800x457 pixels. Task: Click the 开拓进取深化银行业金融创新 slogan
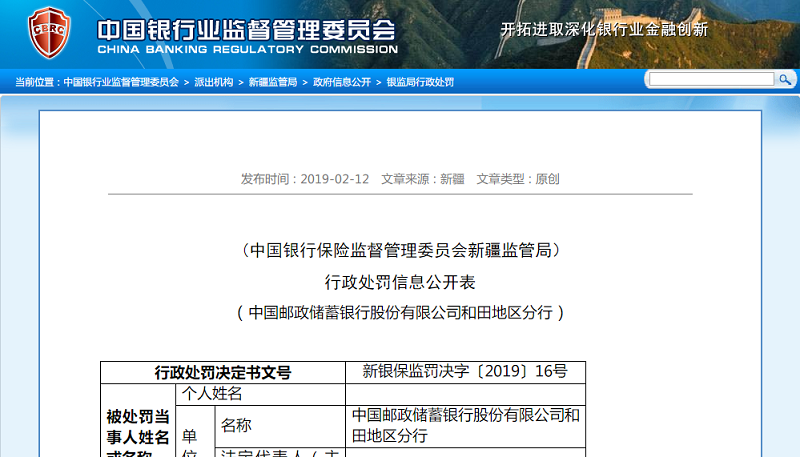(604, 29)
